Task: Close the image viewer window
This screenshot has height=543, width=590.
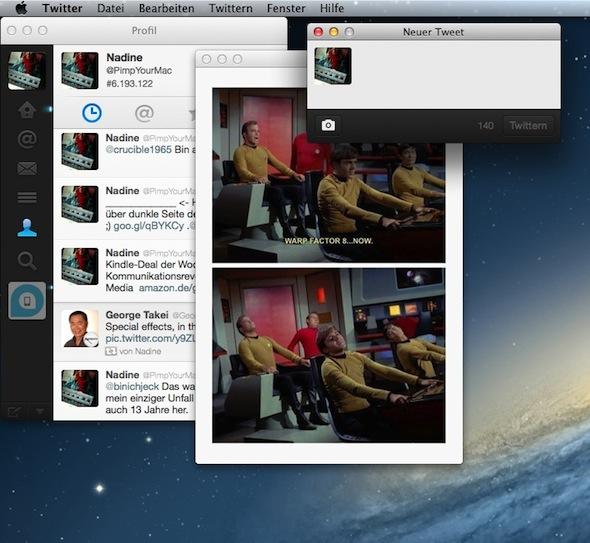Action: 206,59
